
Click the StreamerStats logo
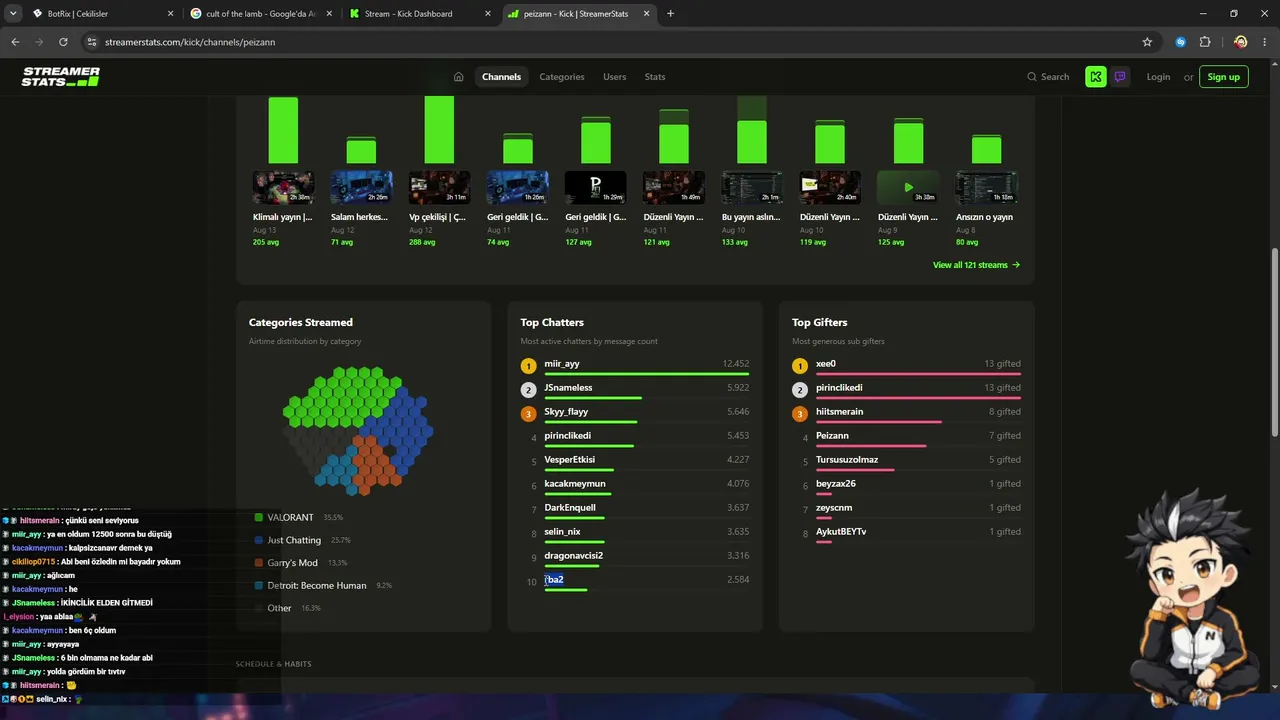[61, 77]
